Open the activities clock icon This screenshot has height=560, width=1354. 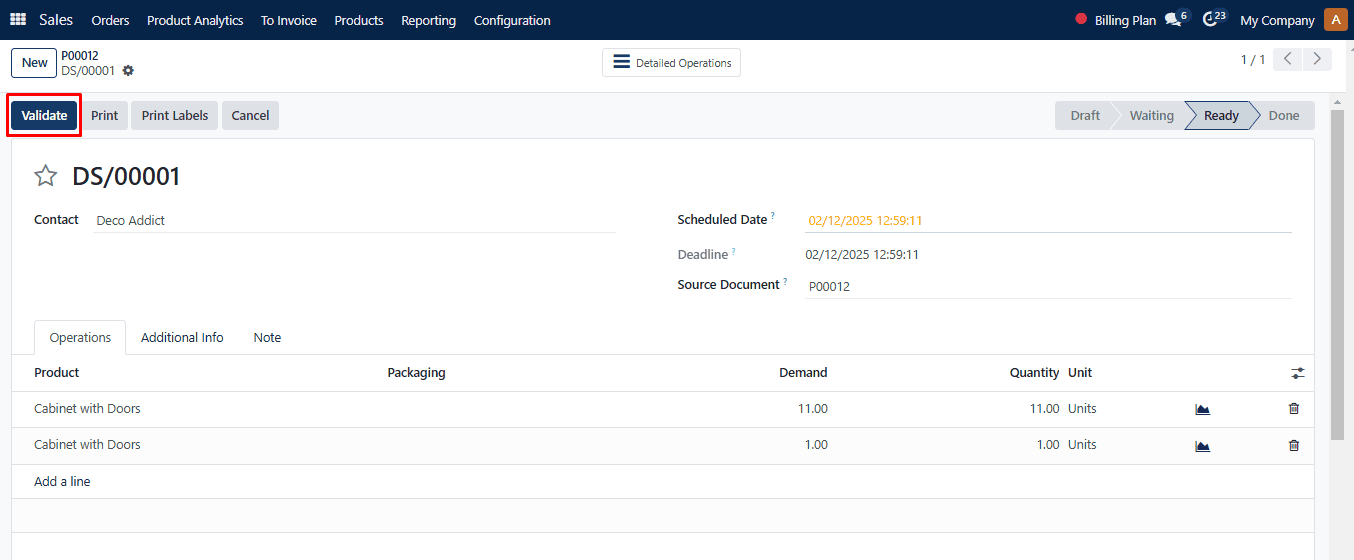(x=1213, y=19)
